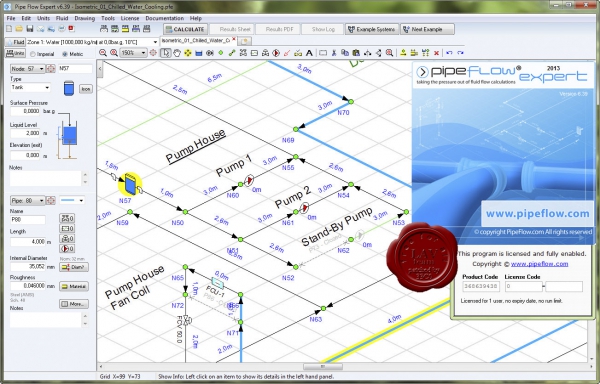
Task: Click the Units button
Action: click(15, 54)
